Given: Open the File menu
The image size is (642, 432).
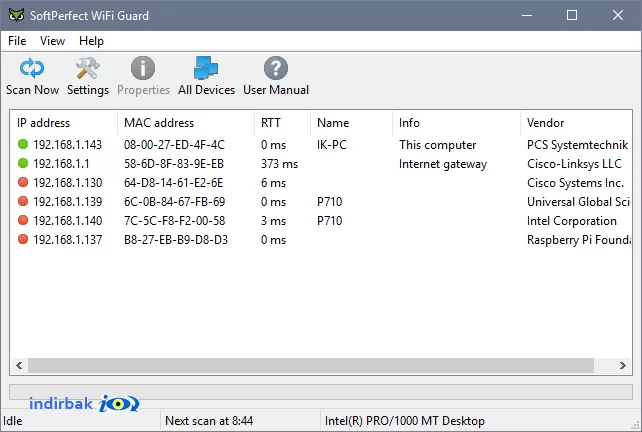Looking at the screenshot, I should 17,41.
